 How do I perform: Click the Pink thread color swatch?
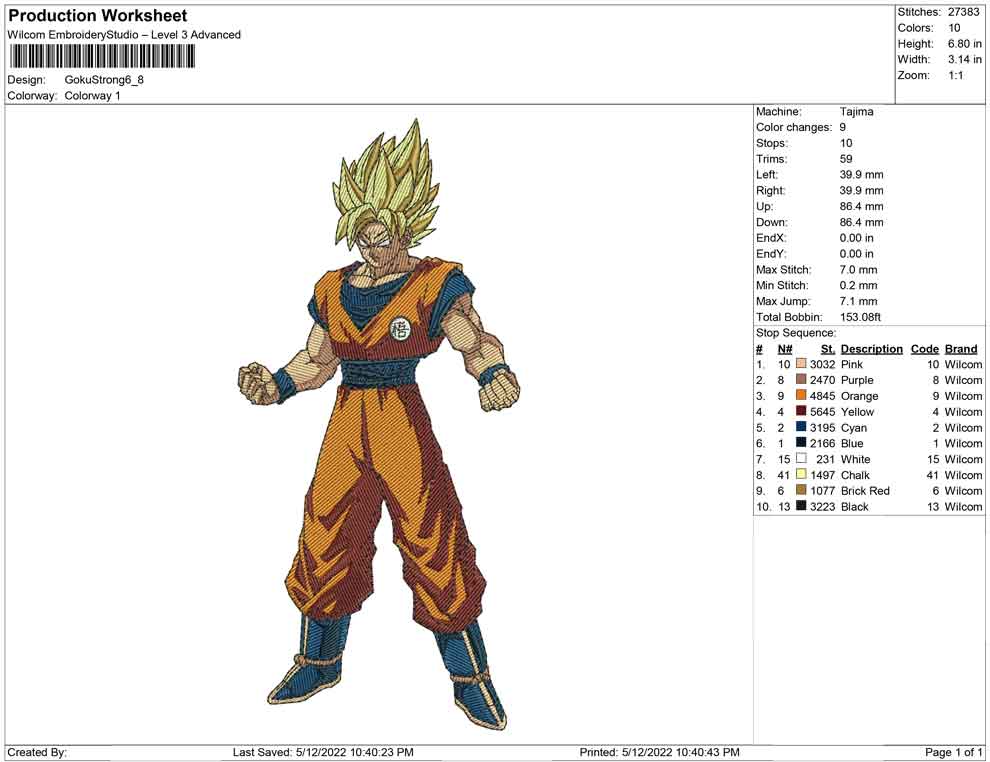(x=801, y=364)
